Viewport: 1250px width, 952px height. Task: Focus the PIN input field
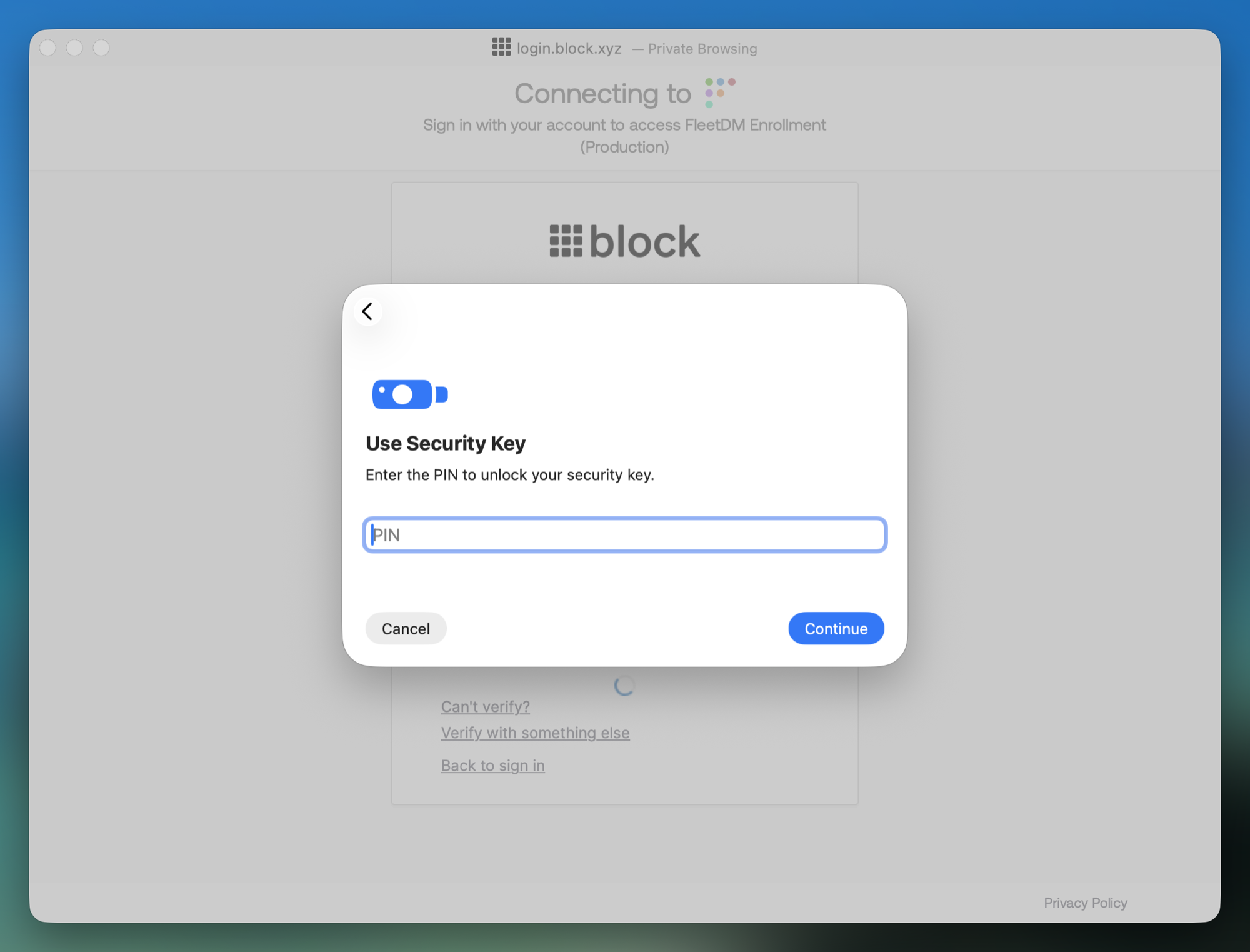tap(624, 535)
